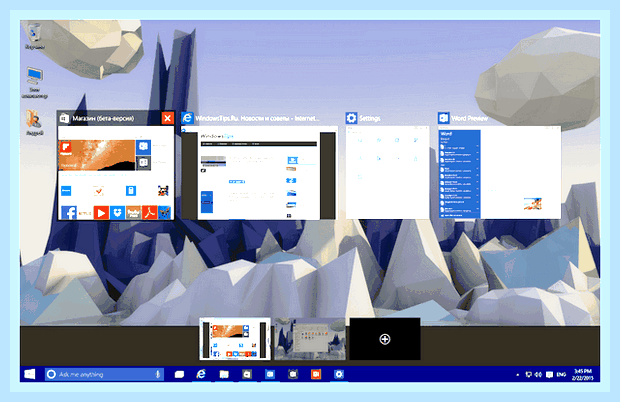Open the clock showing 3:45 PM
Viewport: 620px width, 402px height.
click(x=582, y=374)
